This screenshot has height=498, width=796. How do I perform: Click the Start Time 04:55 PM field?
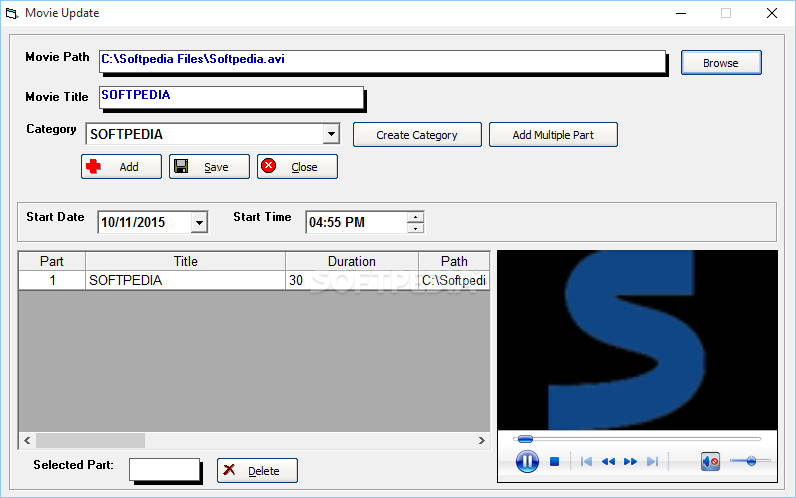click(x=357, y=222)
